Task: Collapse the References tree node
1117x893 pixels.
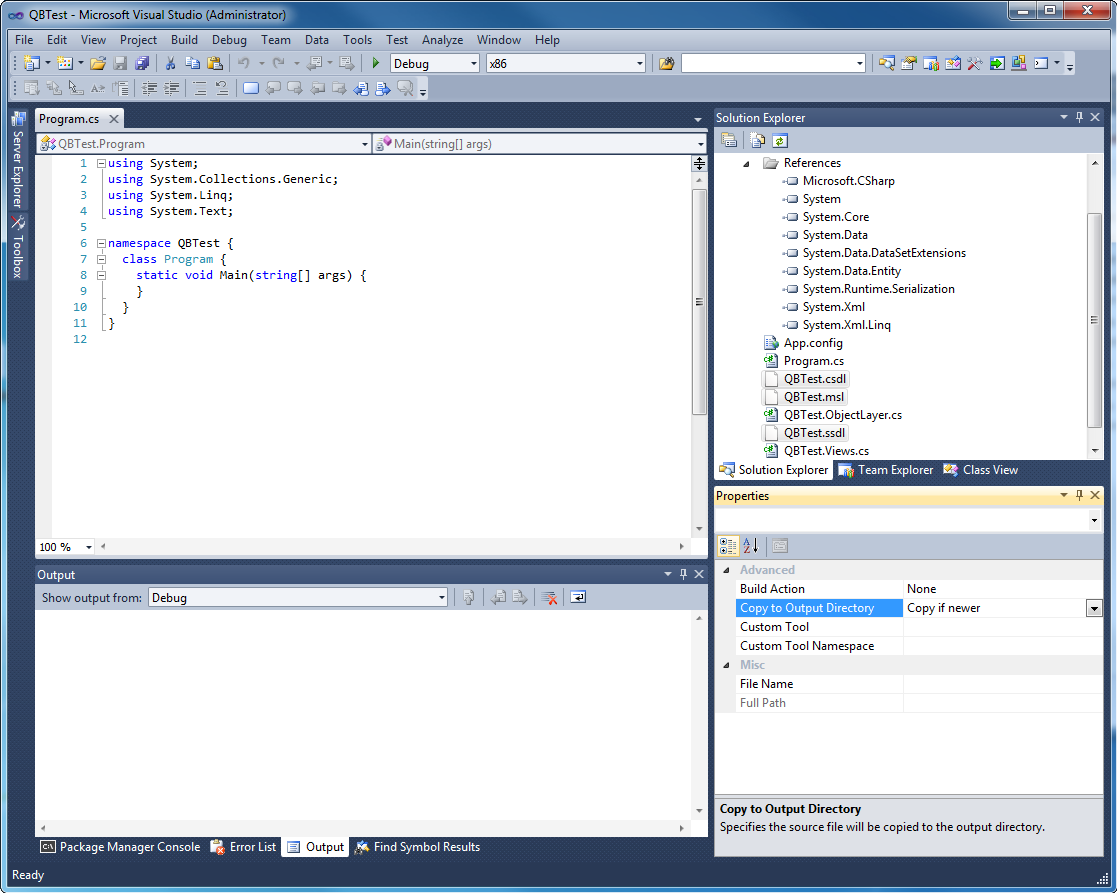Action: (x=746, y=163)
